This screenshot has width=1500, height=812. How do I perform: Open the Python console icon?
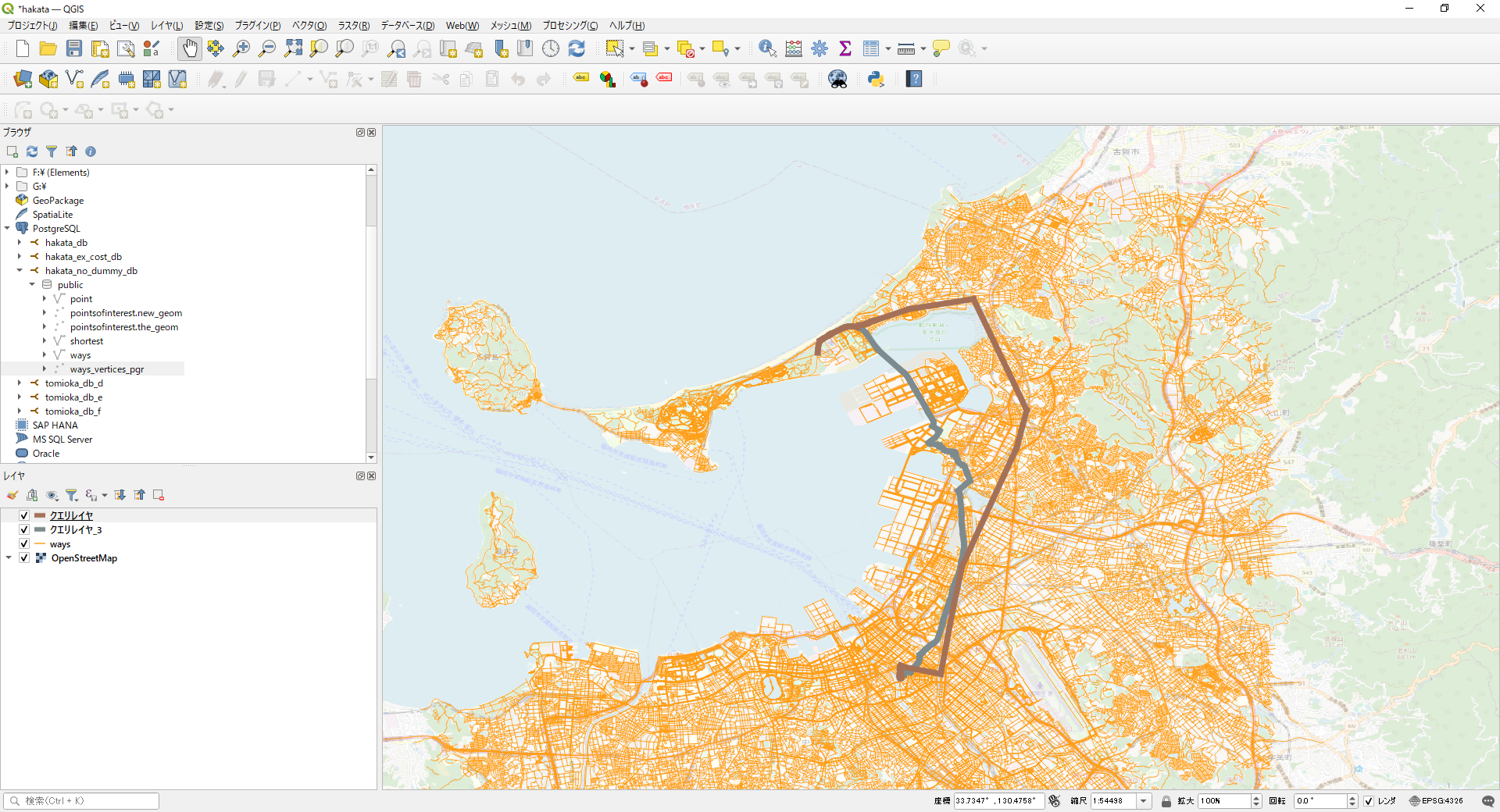coord(876,79)
